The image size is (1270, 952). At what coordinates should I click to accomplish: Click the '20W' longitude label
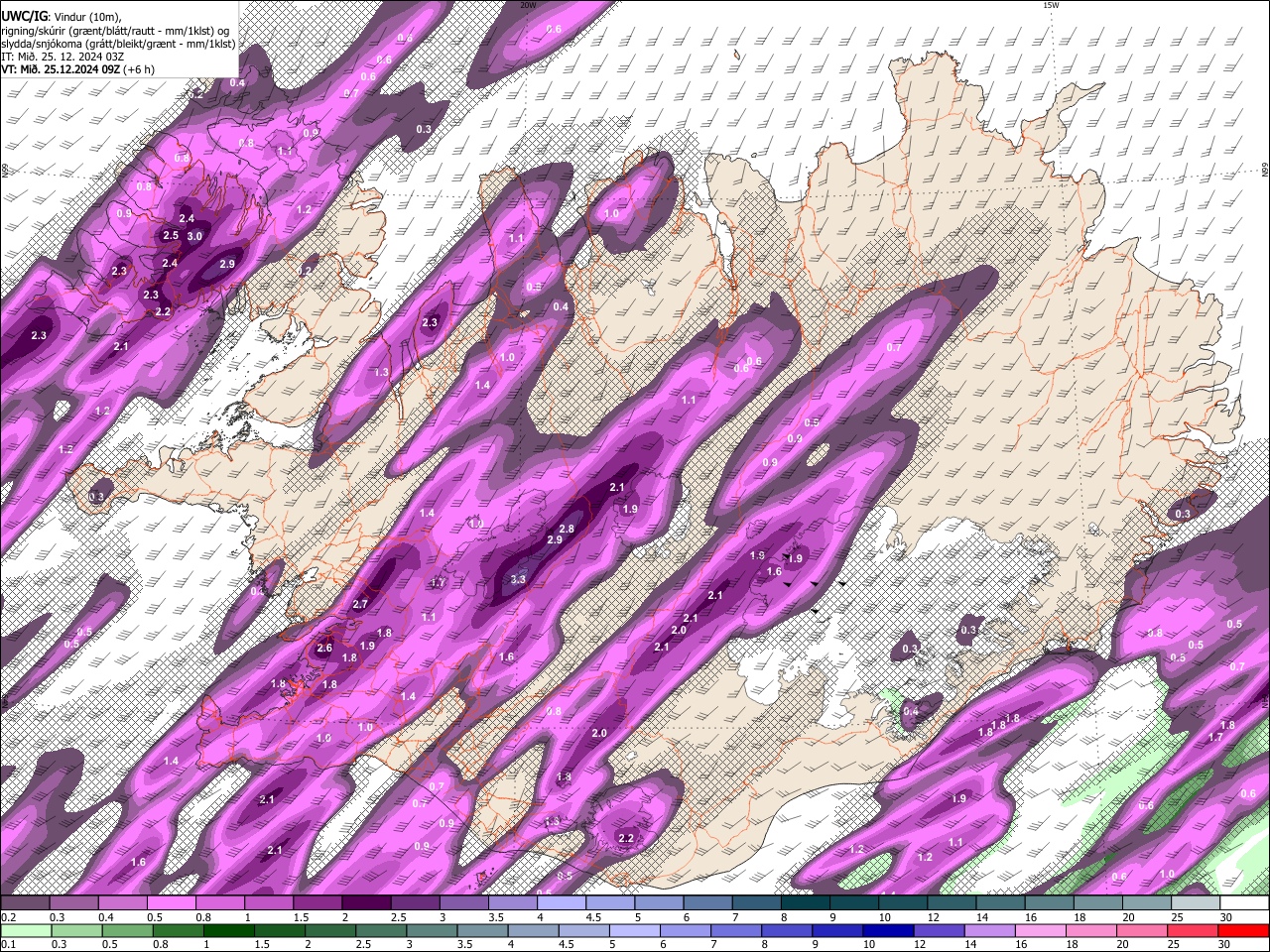pyautogui.click(x=528, y=5)
